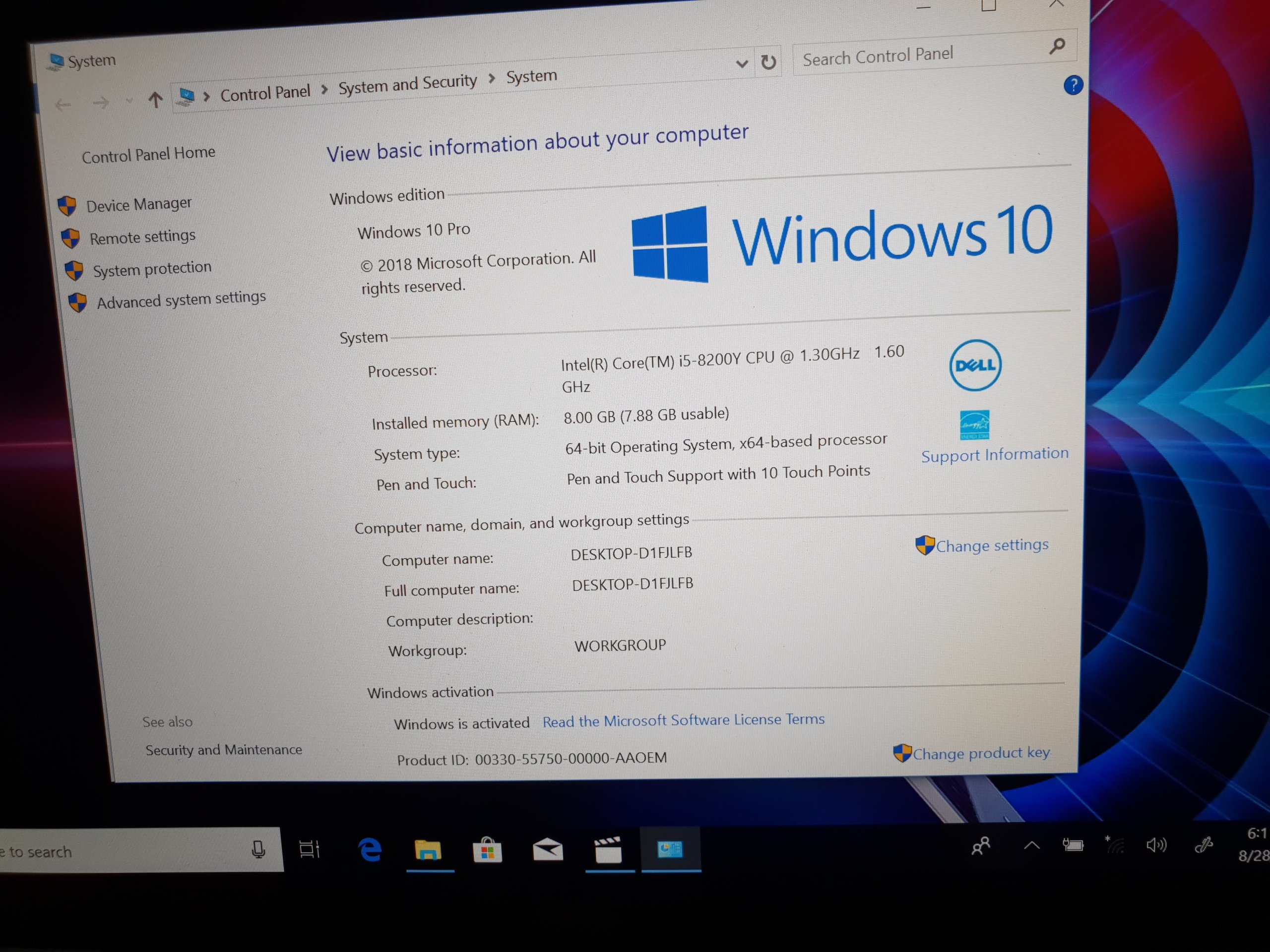Image resolution: width=1270 pixels, height=952 pixels.
Task: Click the Help question mark icon
Action: (1073, 85)
